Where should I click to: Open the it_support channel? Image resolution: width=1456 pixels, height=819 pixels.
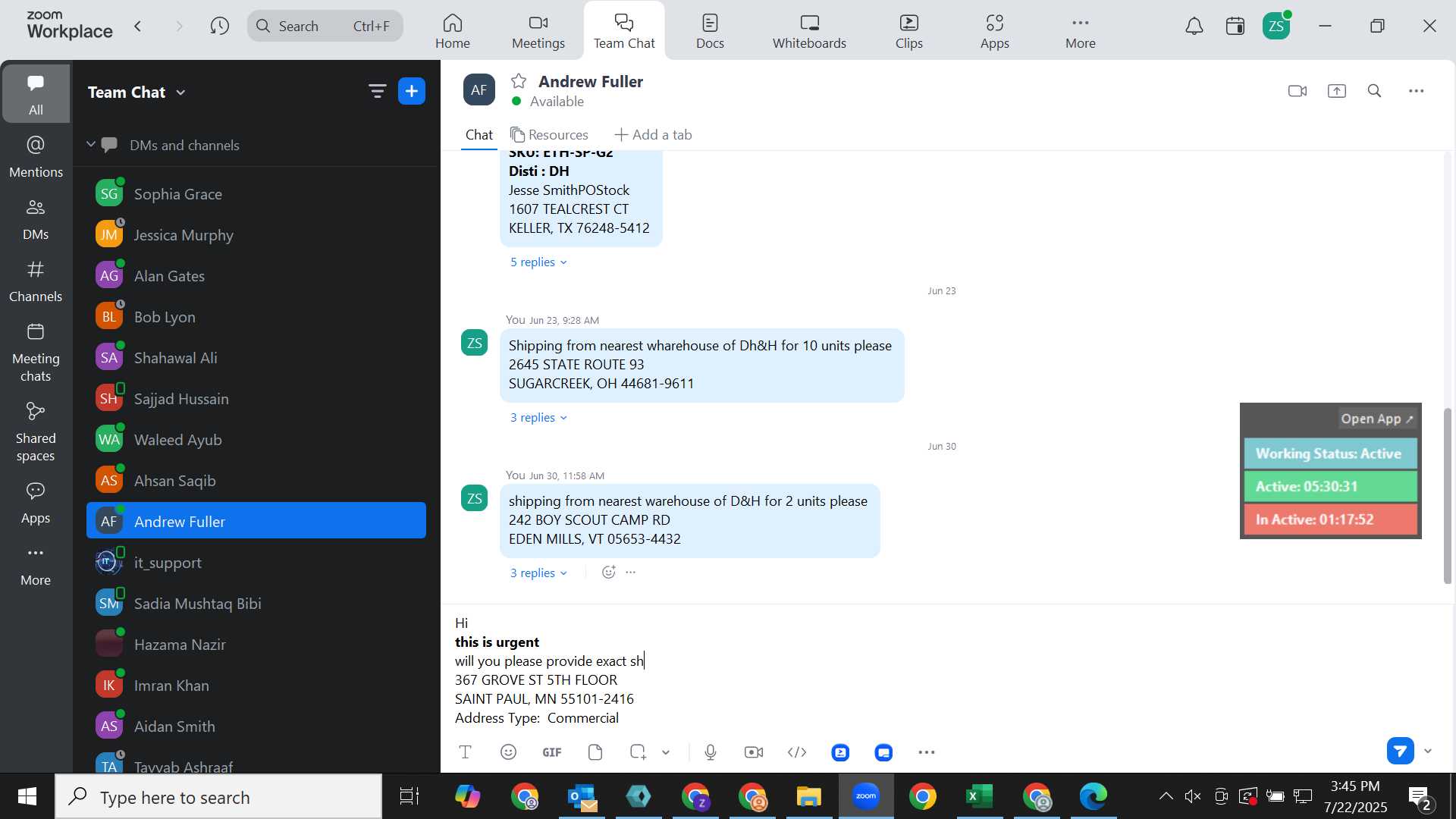(256, 563)
